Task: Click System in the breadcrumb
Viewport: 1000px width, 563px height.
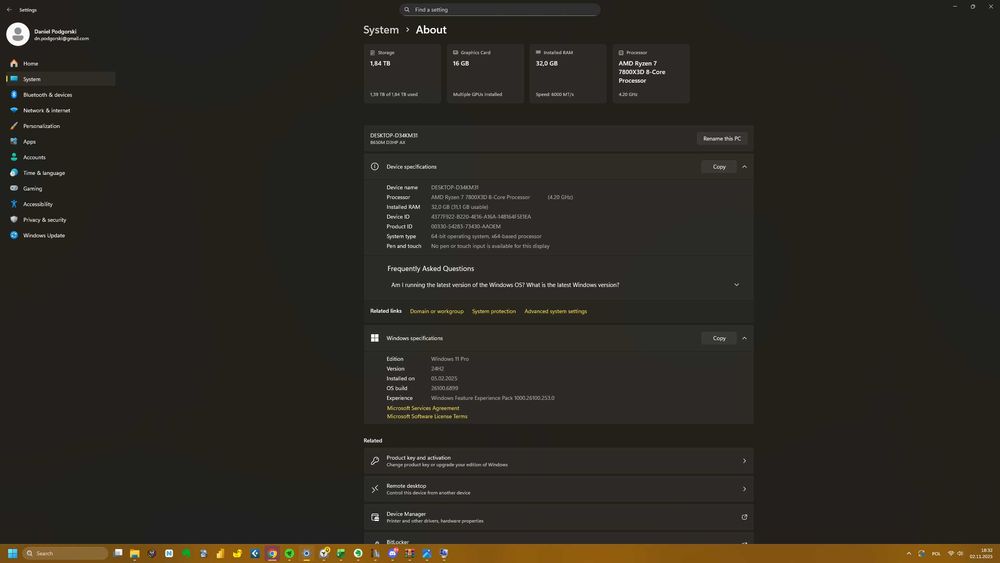Action: [381, 30]
